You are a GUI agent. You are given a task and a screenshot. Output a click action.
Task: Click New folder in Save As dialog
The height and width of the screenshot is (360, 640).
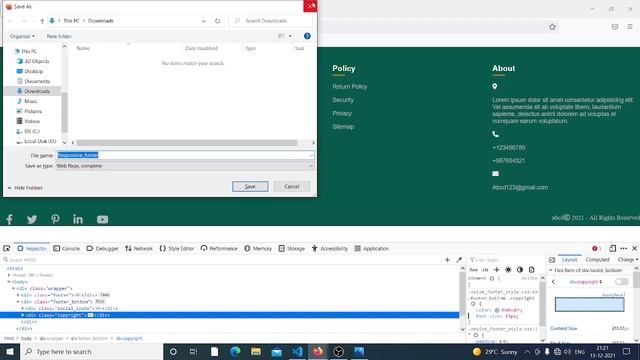coord(59,36)
